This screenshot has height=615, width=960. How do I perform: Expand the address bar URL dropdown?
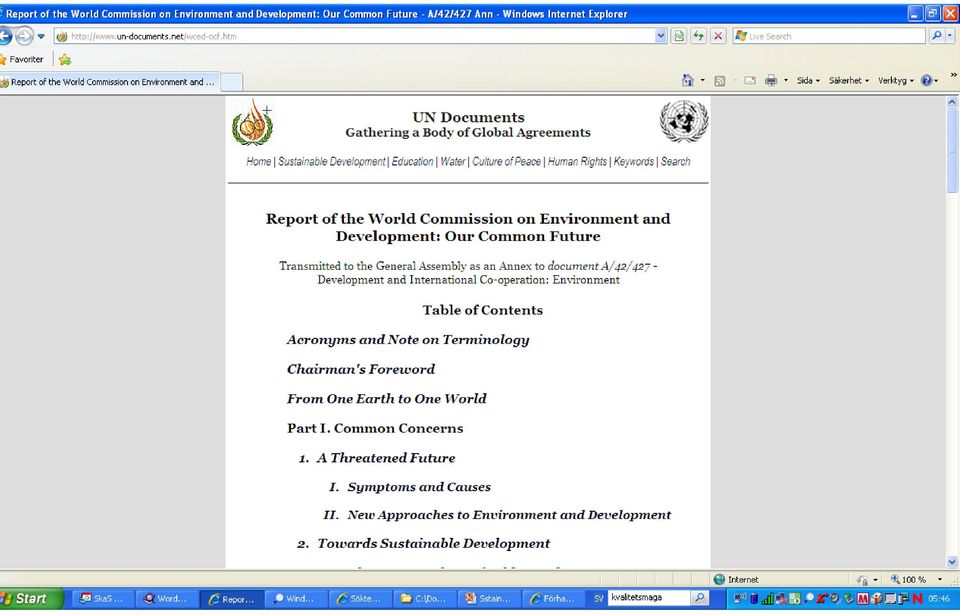661,36
